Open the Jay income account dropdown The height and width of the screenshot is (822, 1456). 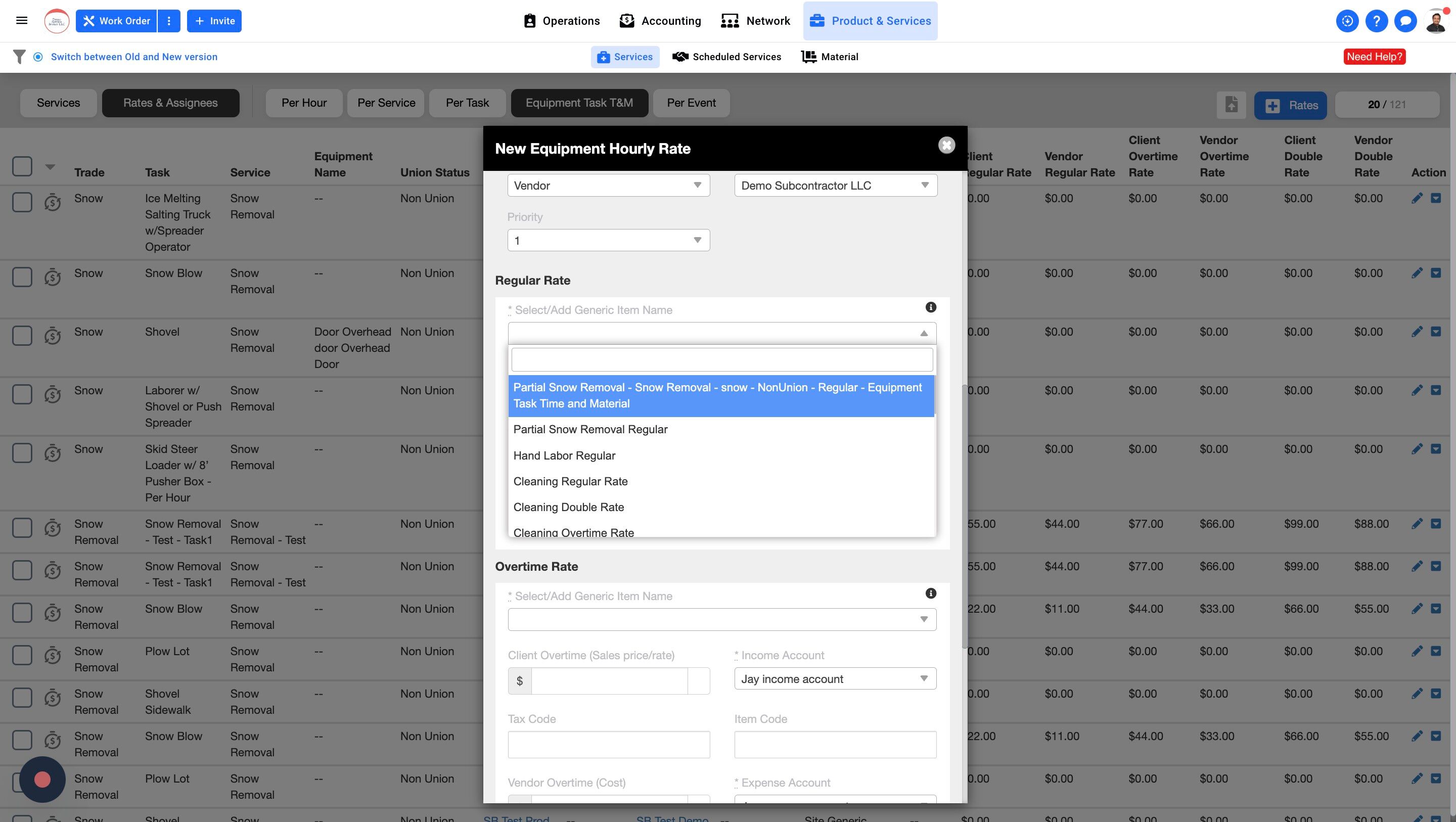point(835,679)
